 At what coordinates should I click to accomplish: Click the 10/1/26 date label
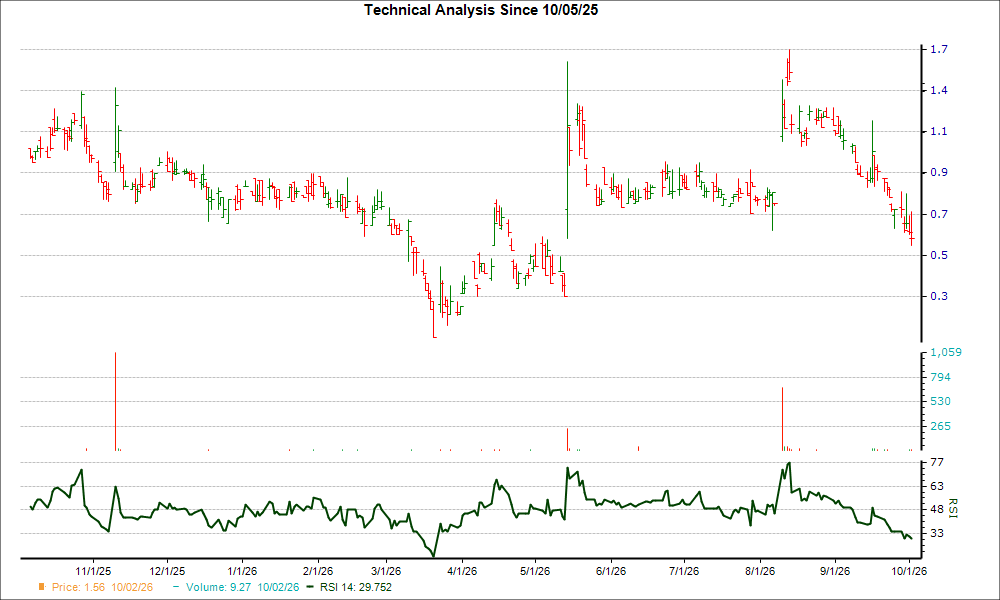[x=909, y=571]
